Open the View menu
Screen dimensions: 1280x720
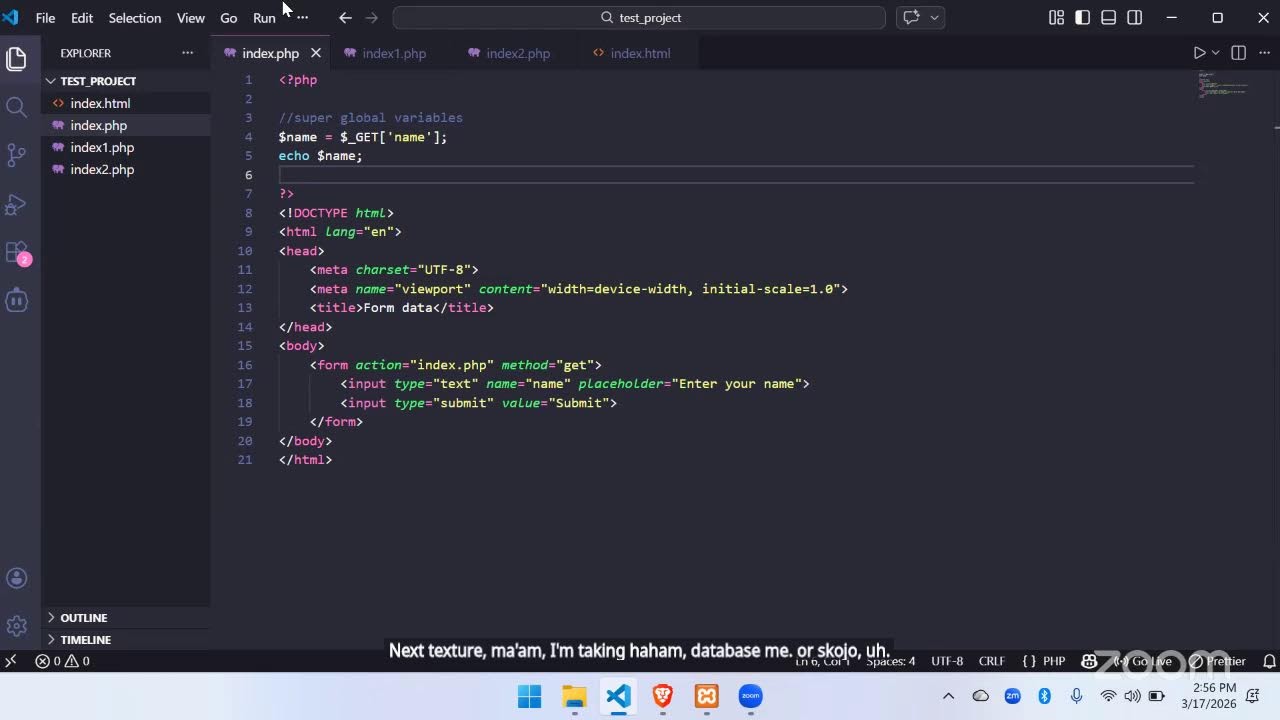pos(191,18)
